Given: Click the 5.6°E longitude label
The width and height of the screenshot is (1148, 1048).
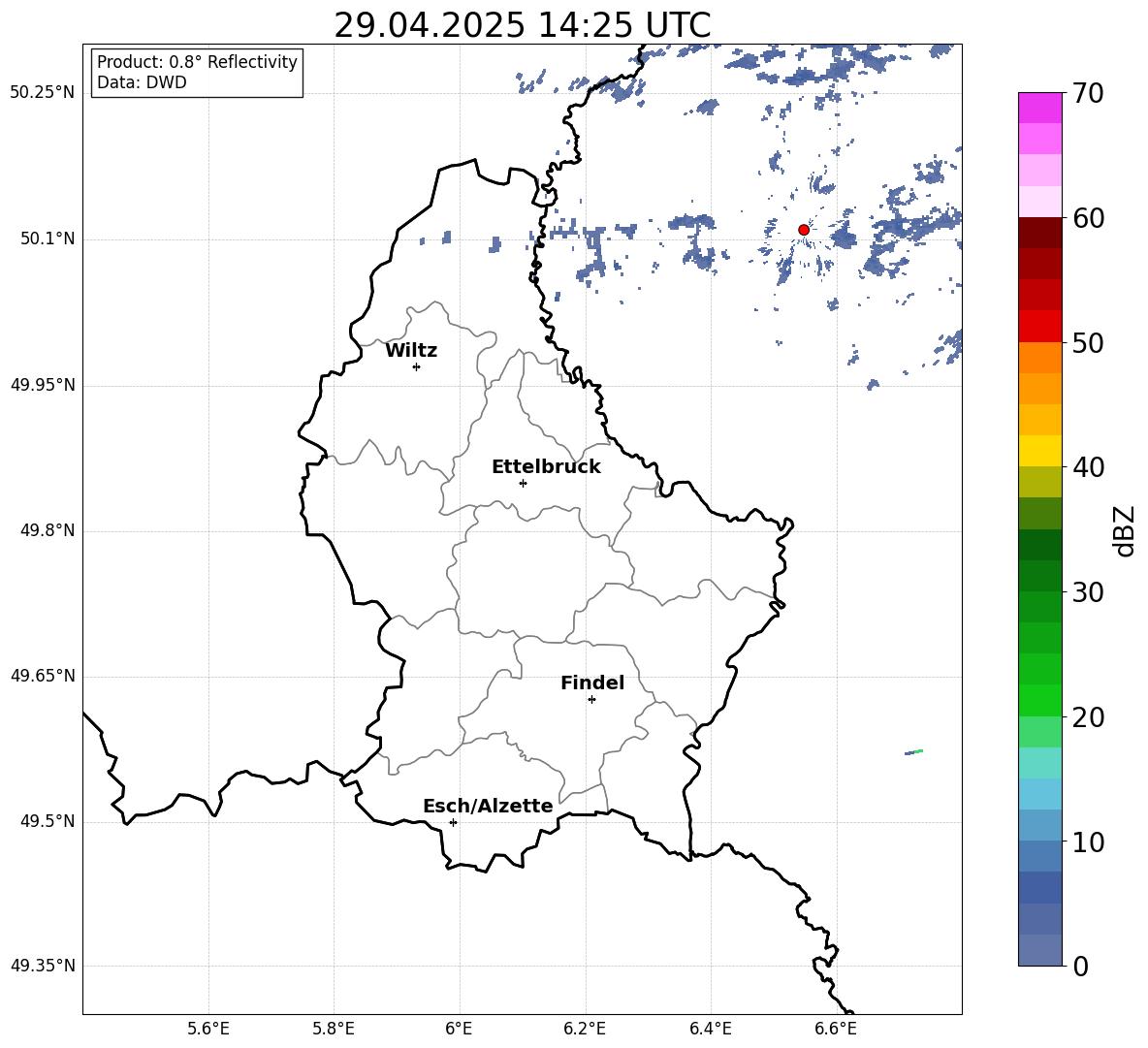Looking at the screenshot, I should [208, 1029].
